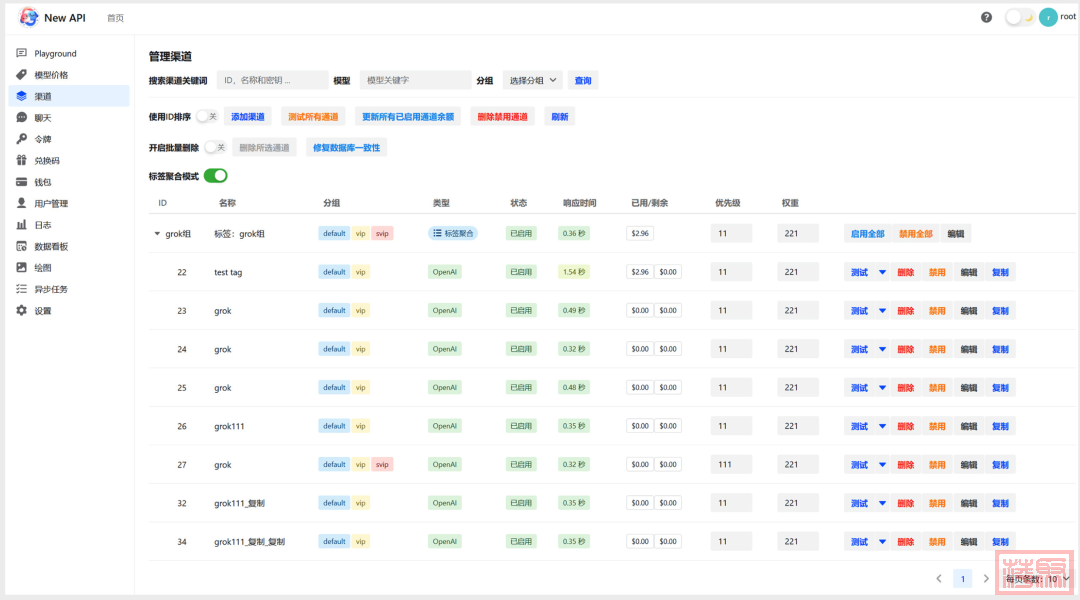
Task: Click the 添加渠道 button
Action: pos(248,117)
